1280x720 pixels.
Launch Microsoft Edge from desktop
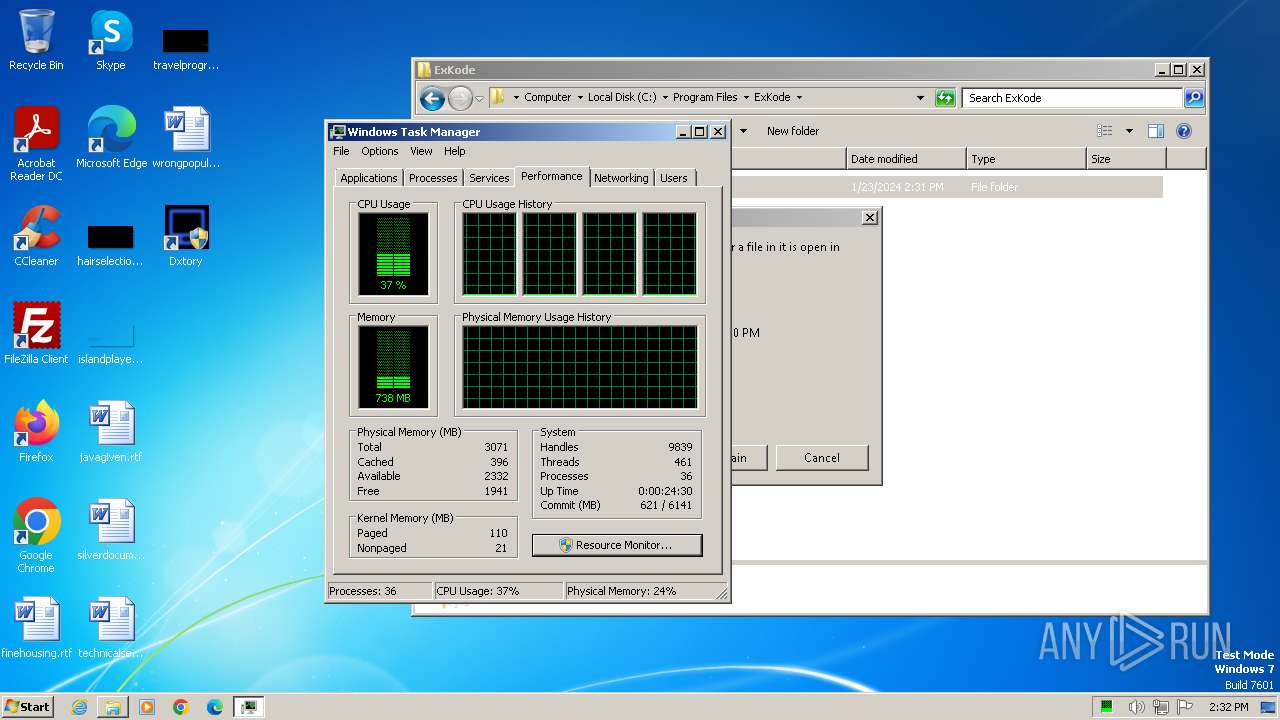[x=111, y=137]
